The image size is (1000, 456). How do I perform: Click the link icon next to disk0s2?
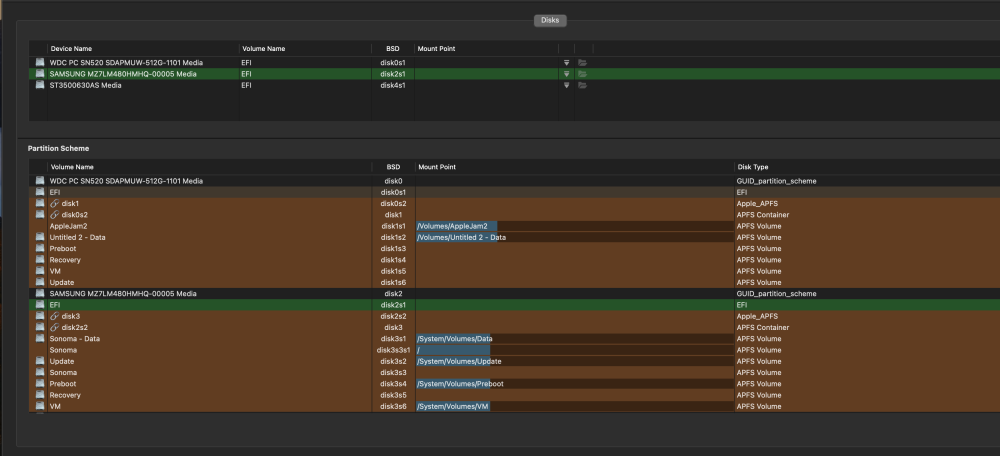point(54,215)
